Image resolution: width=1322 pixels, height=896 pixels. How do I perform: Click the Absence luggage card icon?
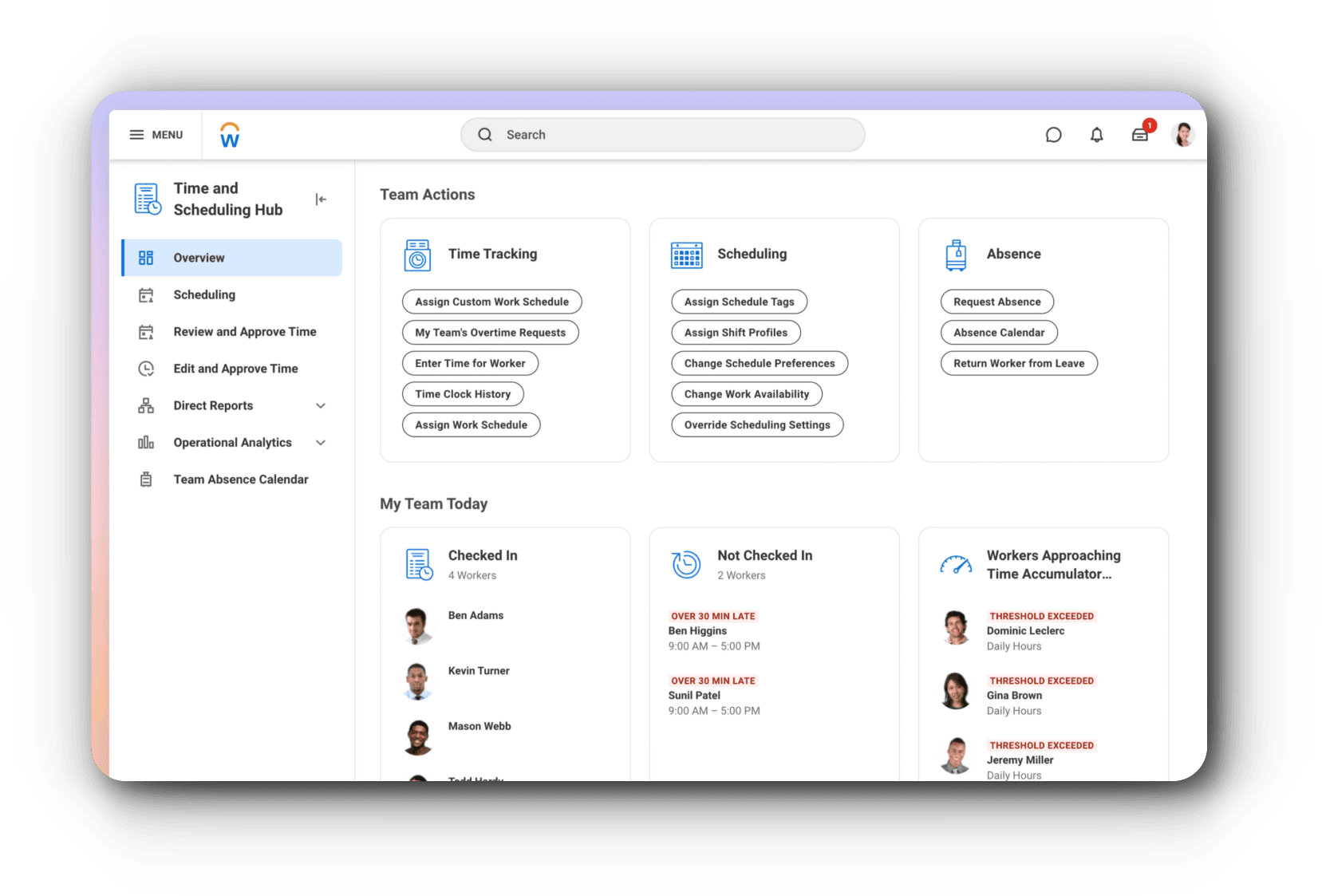point(955,255)
